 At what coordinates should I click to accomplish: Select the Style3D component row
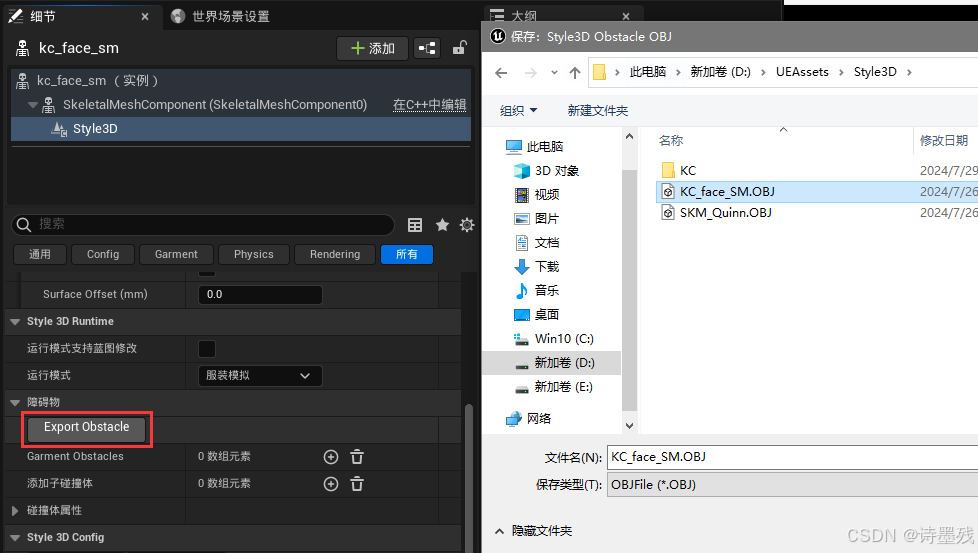241,128
